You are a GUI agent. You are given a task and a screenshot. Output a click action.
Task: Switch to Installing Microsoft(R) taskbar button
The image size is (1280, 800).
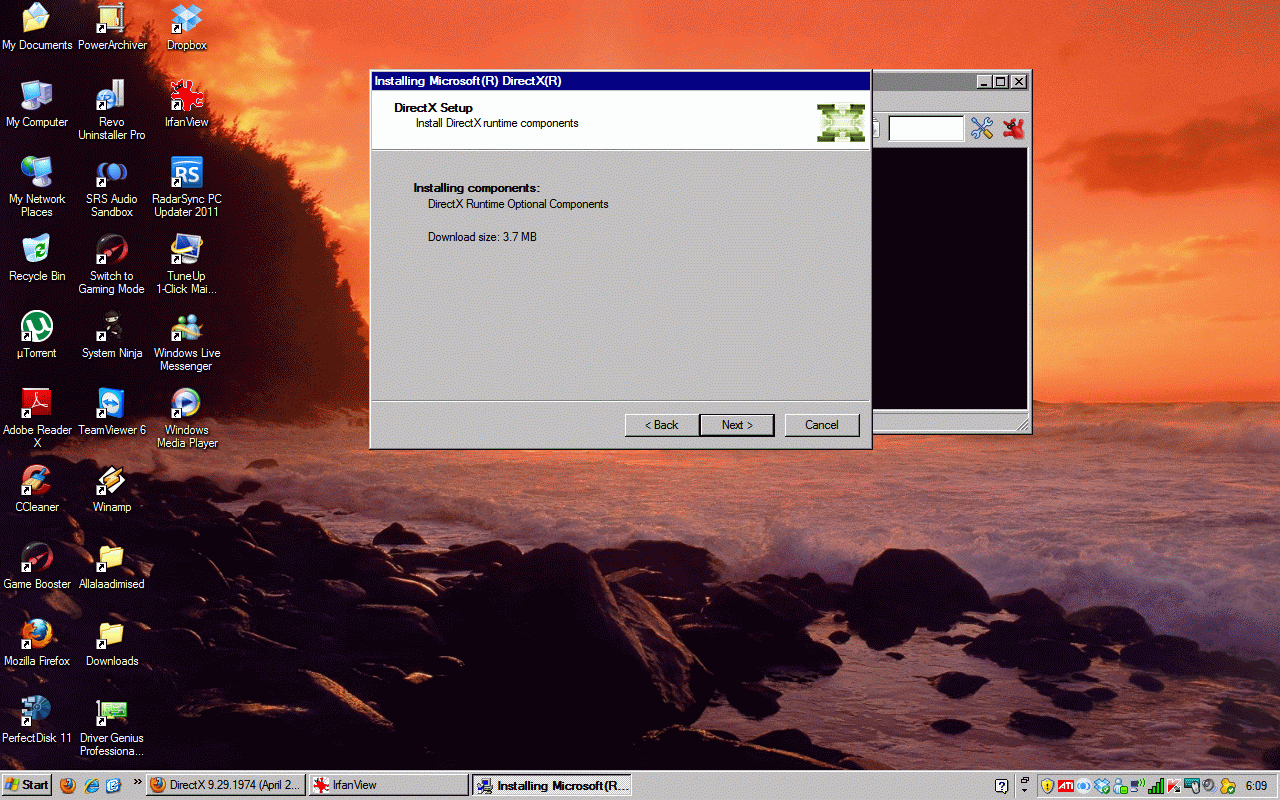pyautogui.click(x=552, y=785)
